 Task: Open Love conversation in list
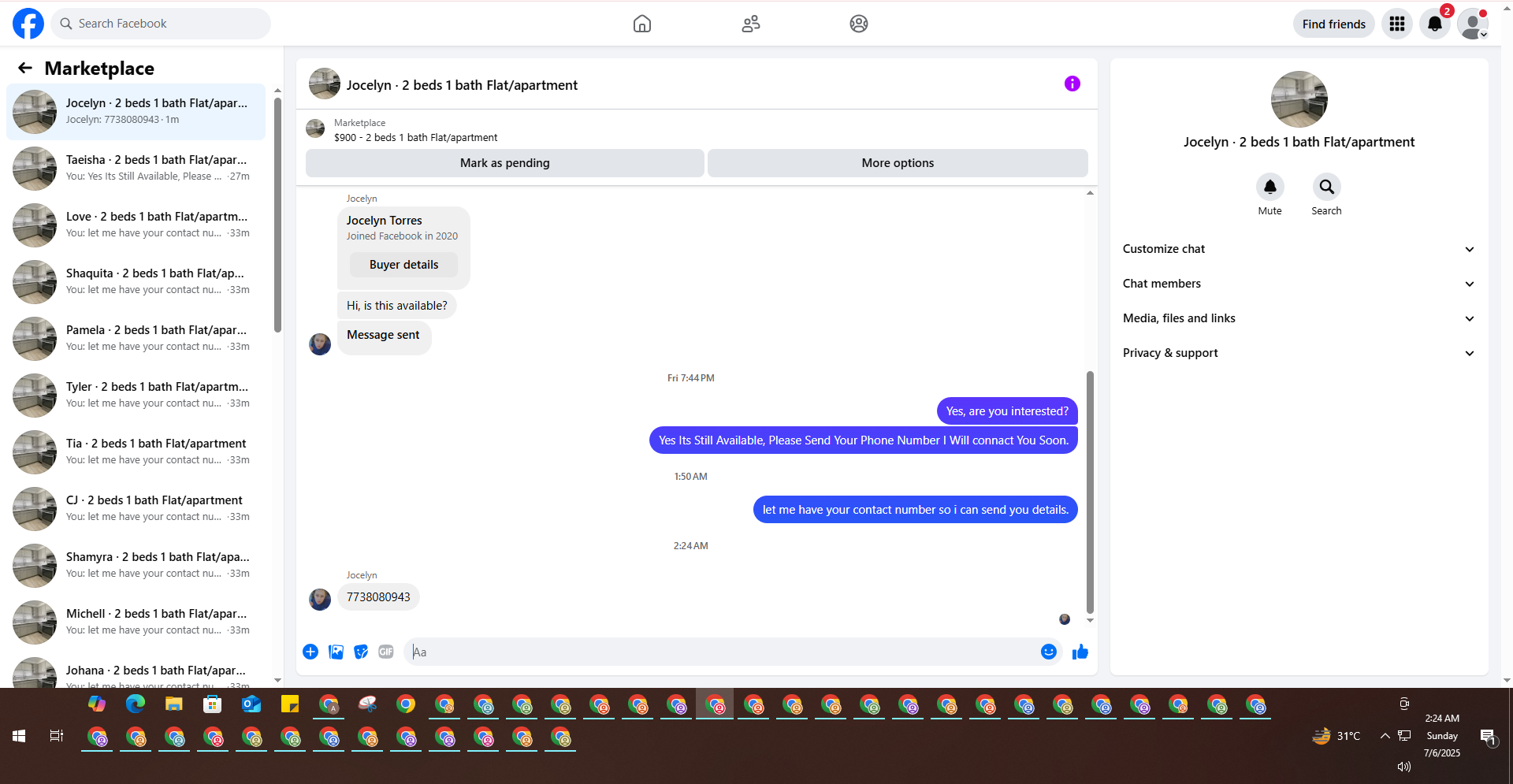tap(136, 225)
